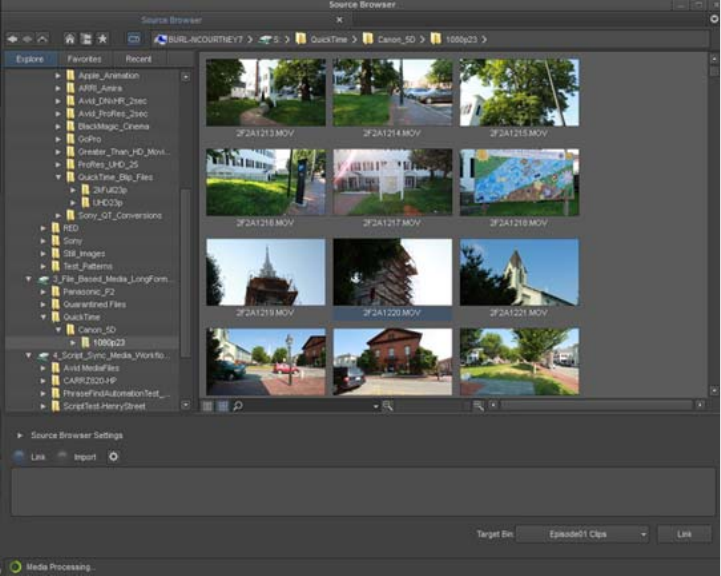The width and height of the screenshot is (721, 576).
Task: Switch to the Explore tab
Action: point(30,59)
